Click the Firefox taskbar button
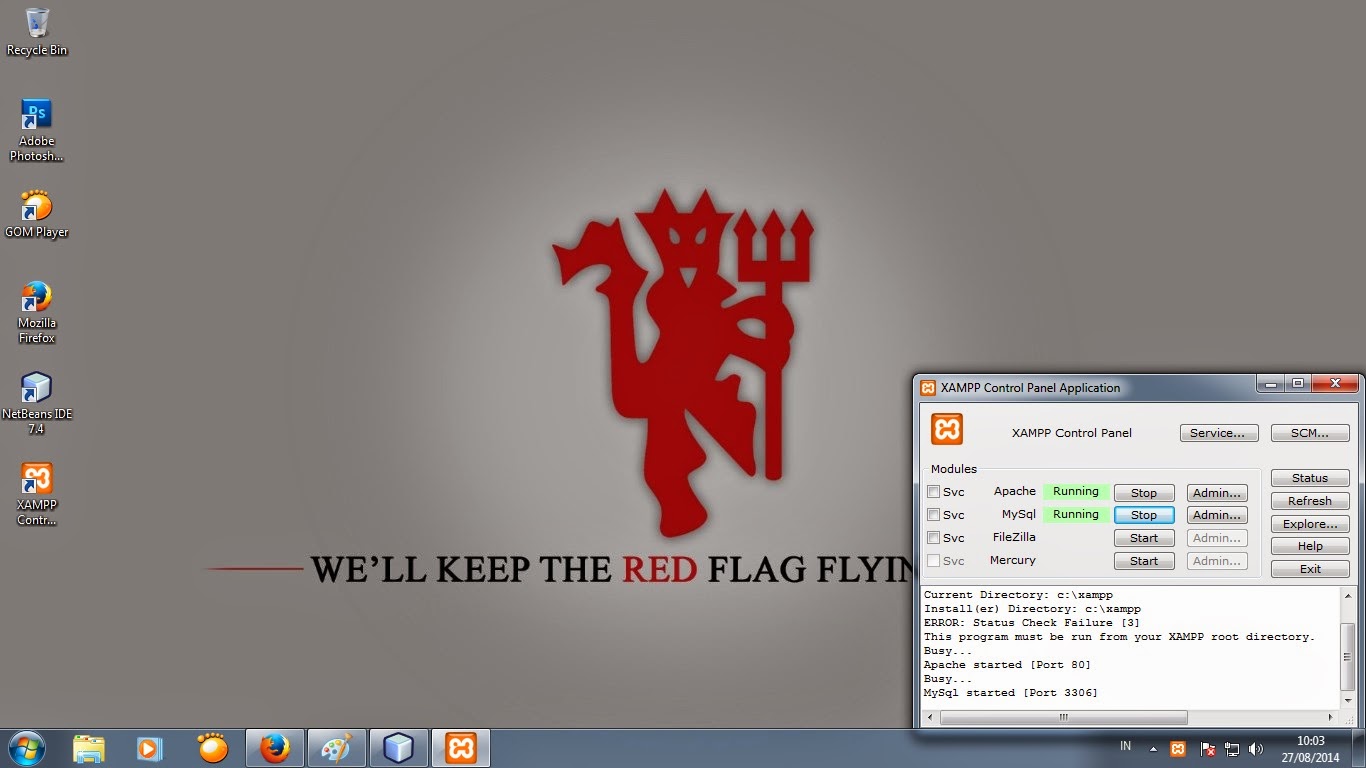 pos(274,748)
